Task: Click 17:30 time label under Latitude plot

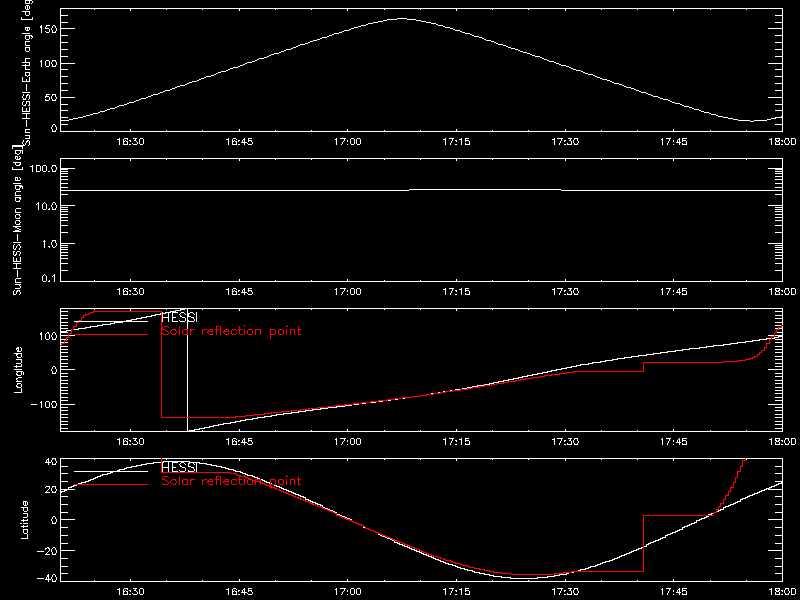Action: coord(565,592)
